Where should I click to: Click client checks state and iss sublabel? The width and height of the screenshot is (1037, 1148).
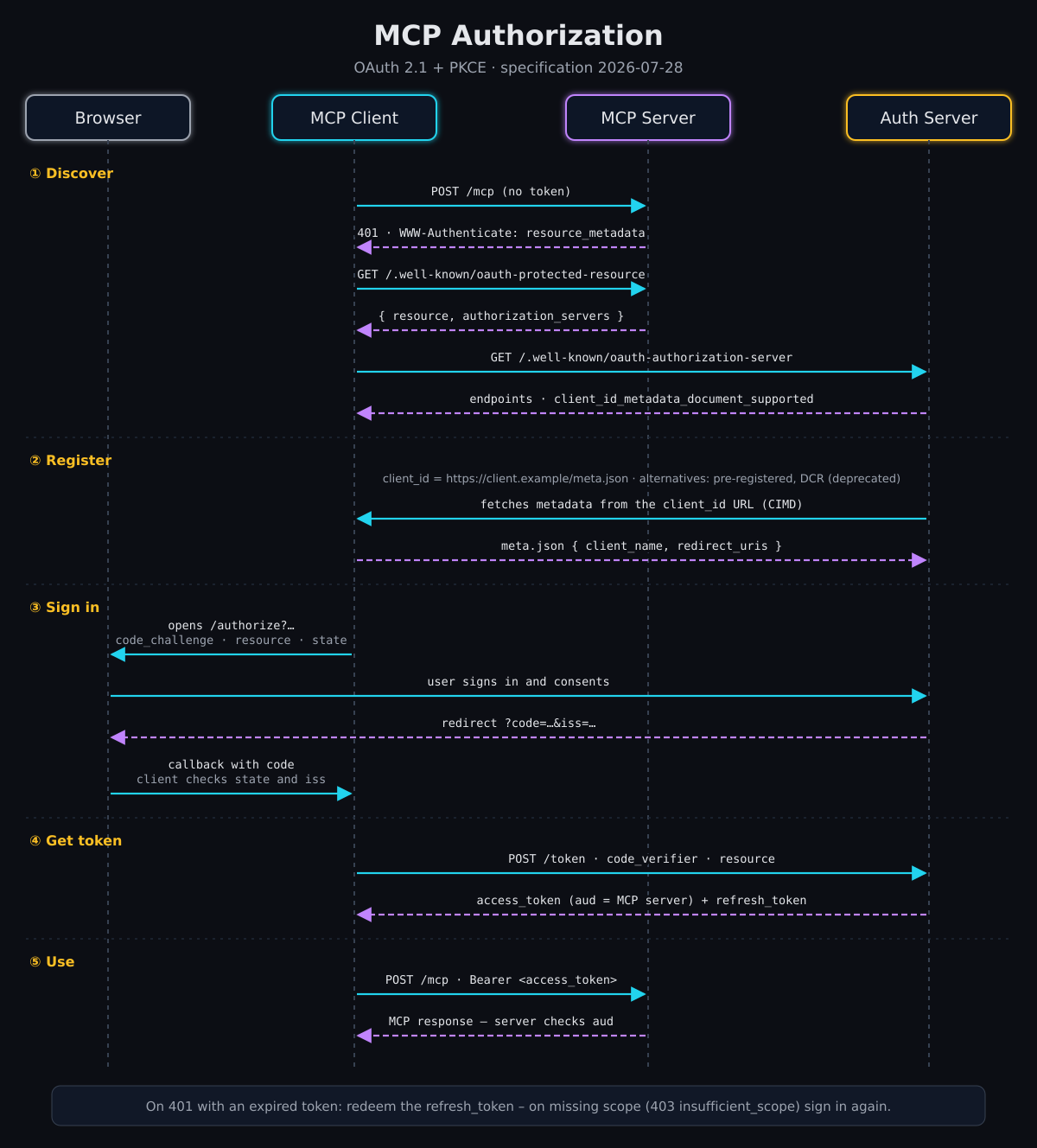[231, 779]
